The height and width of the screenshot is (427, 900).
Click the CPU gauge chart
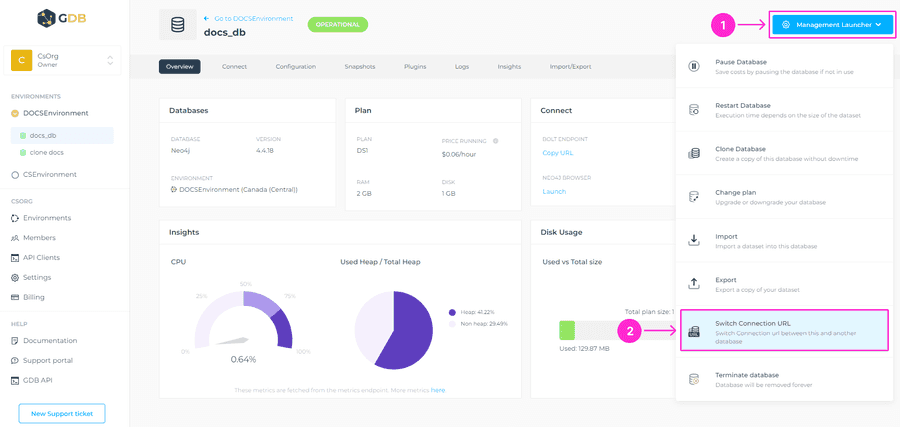[243, 320]
